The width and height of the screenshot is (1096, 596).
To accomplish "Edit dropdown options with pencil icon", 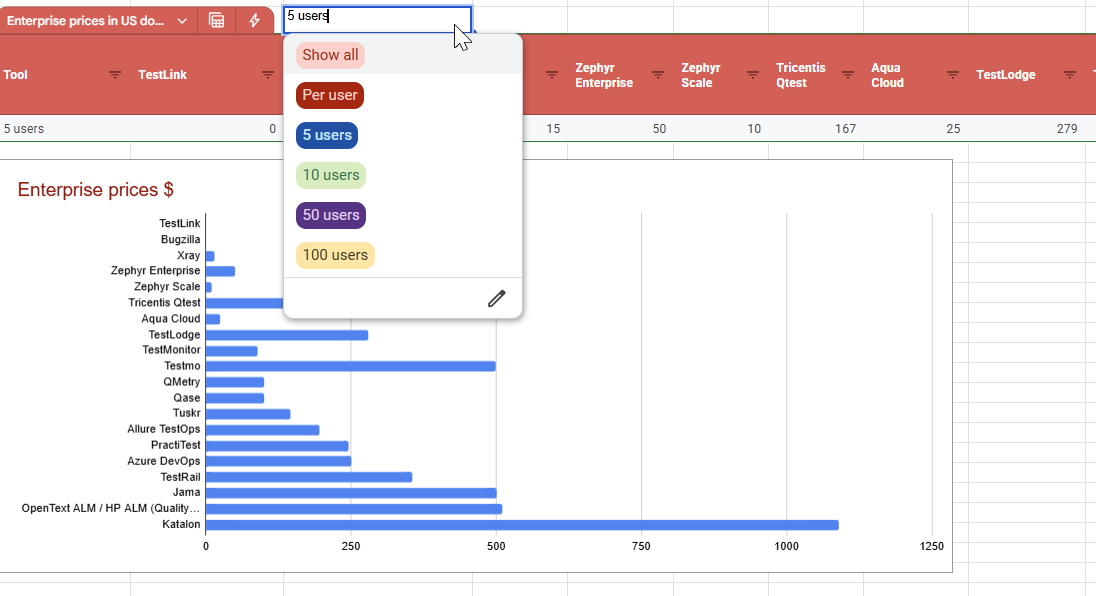I will [496, 298].
